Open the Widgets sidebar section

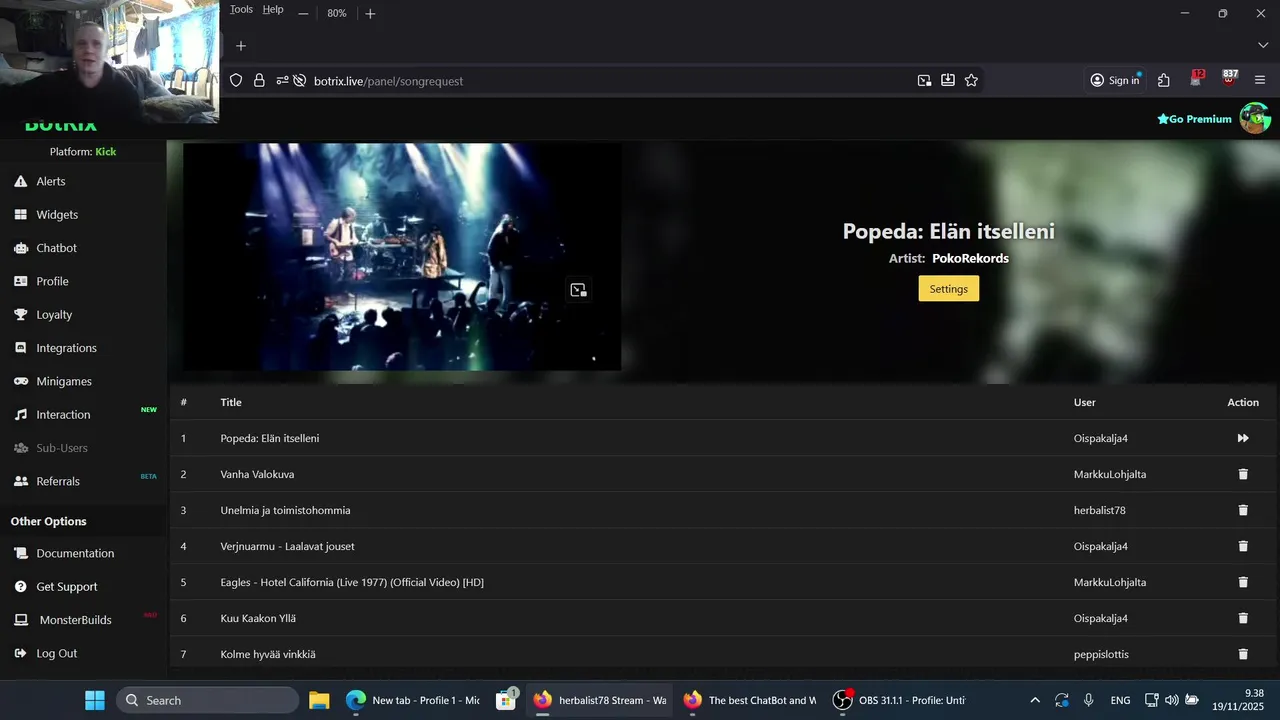[x=56, y=214]
